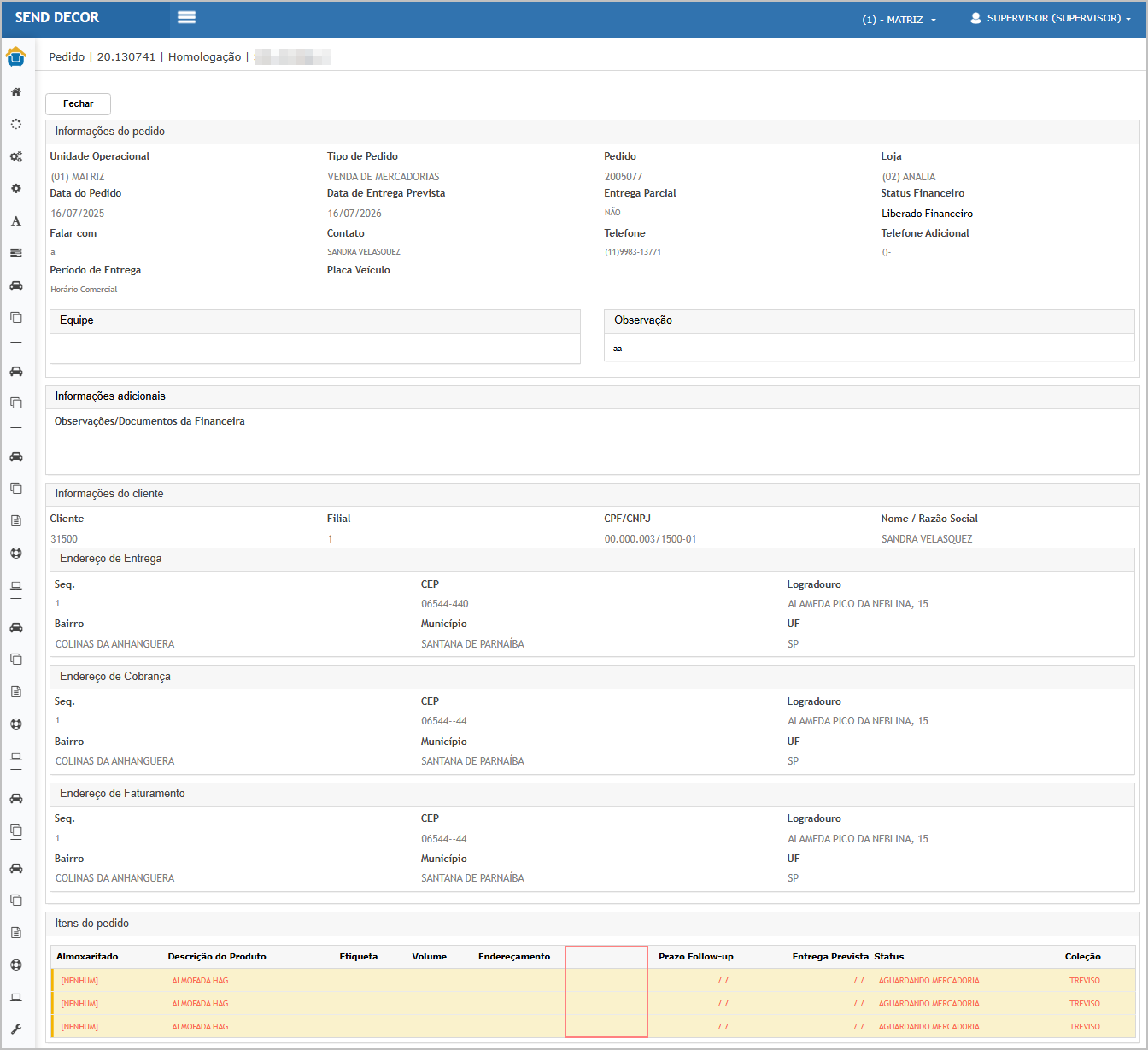Expand the (1) - MATRIZ dropdown
1148x1050 pixels.
(x=899, y=19)
